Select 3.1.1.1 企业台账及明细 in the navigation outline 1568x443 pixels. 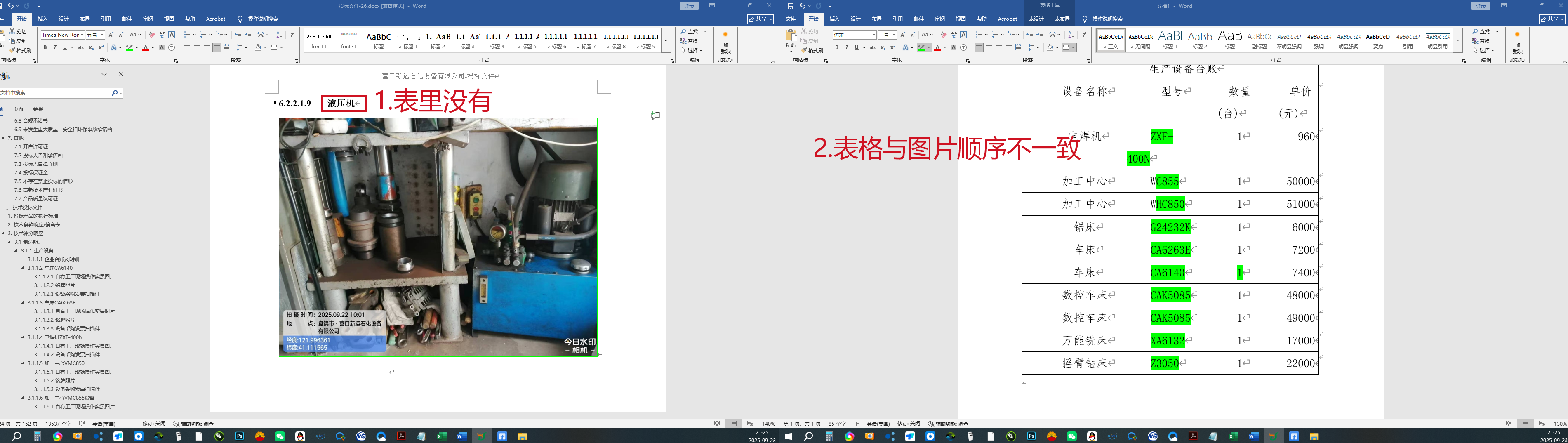(53, 259)
